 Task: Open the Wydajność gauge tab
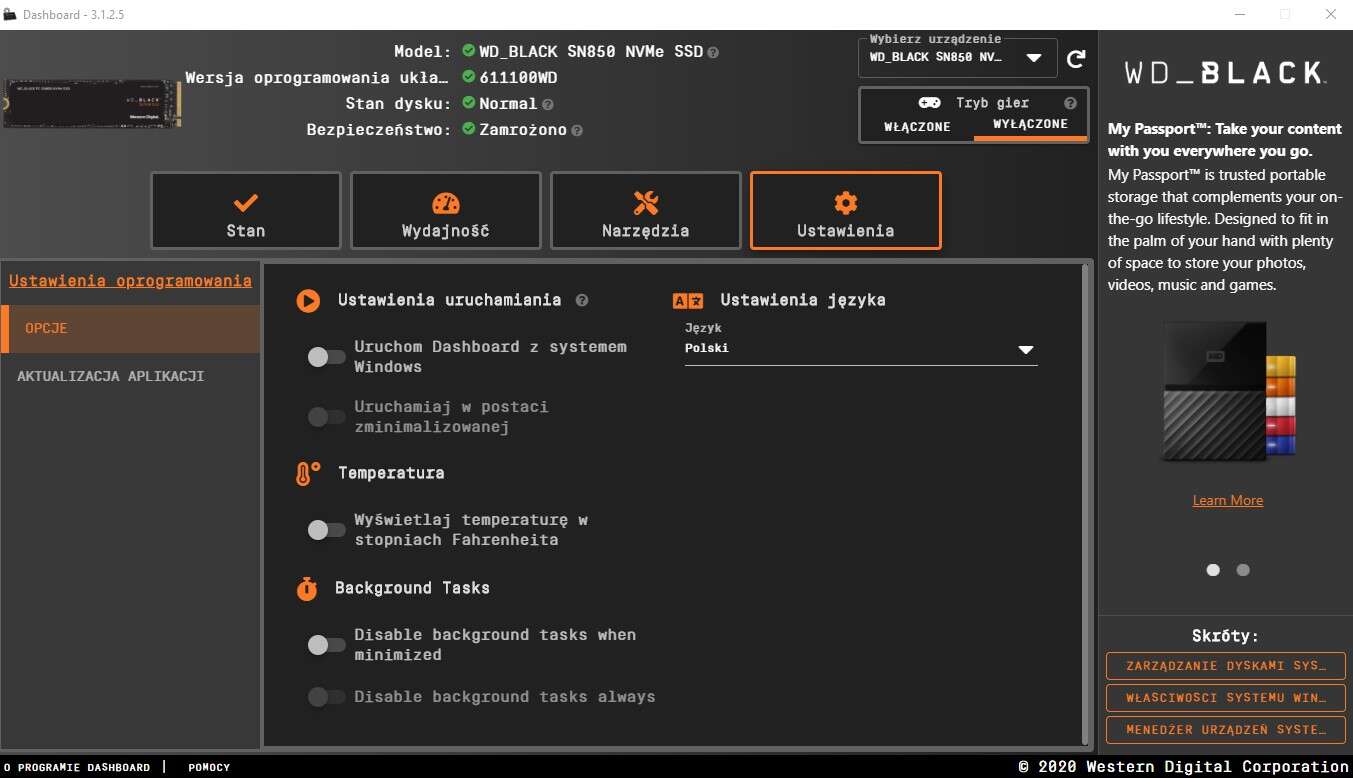coord(445,211)
